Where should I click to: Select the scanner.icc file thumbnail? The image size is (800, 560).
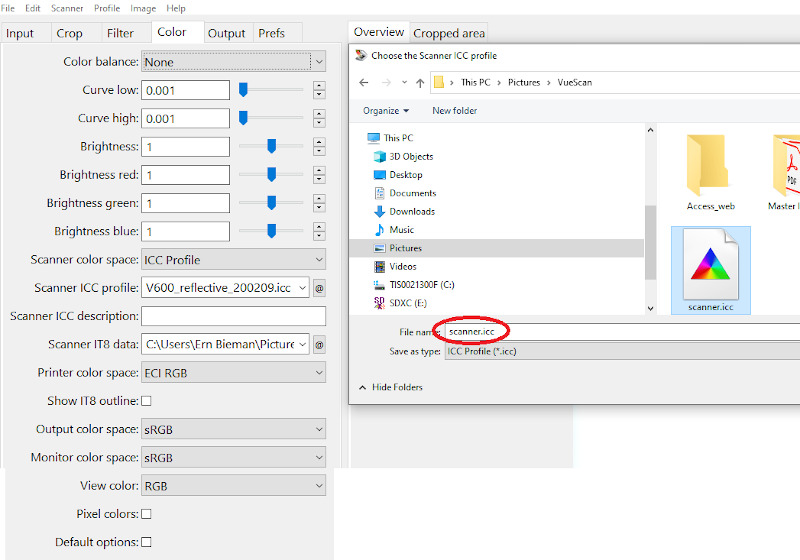711,268
